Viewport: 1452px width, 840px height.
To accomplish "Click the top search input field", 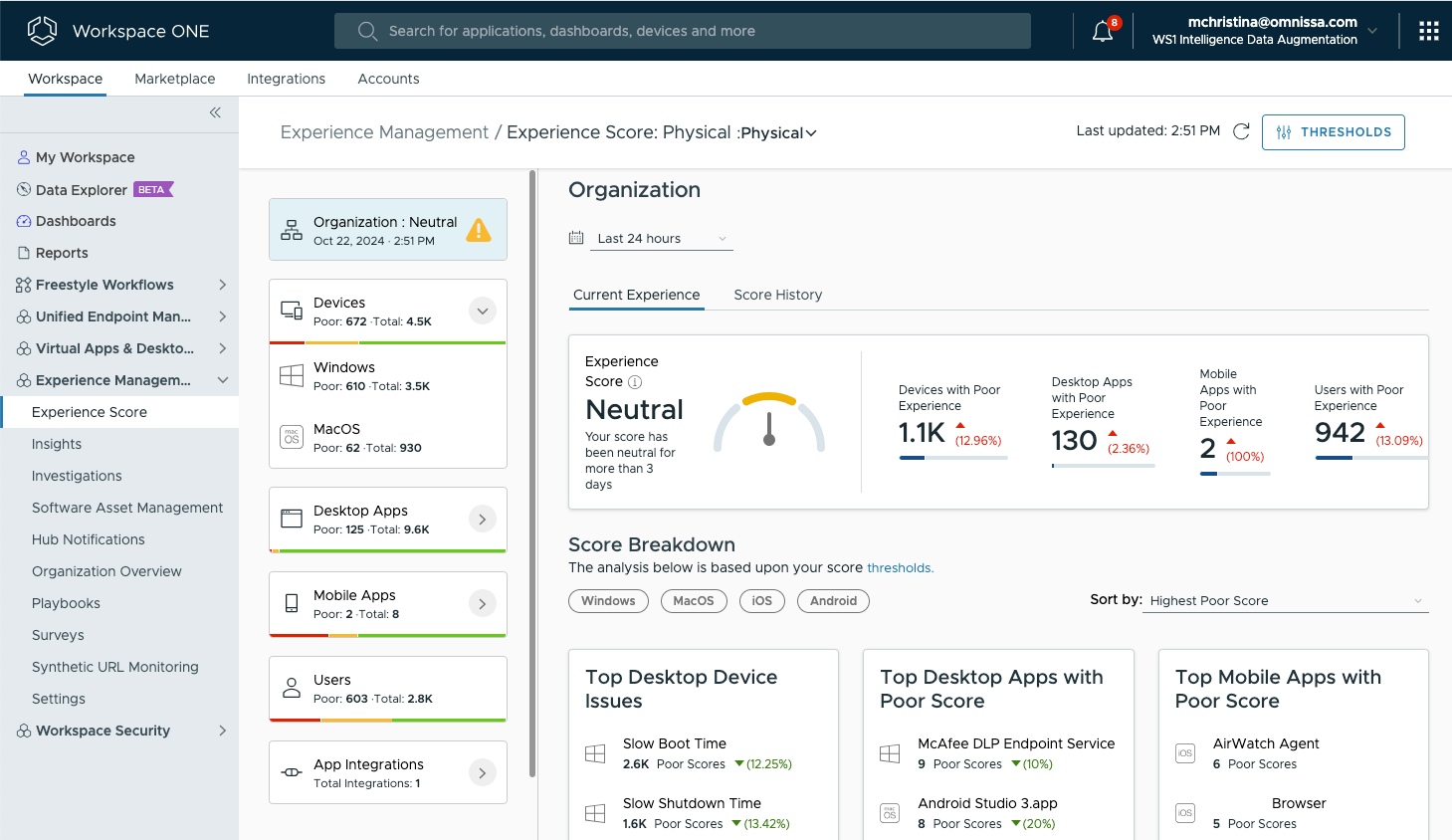I will tap(683, 31).
